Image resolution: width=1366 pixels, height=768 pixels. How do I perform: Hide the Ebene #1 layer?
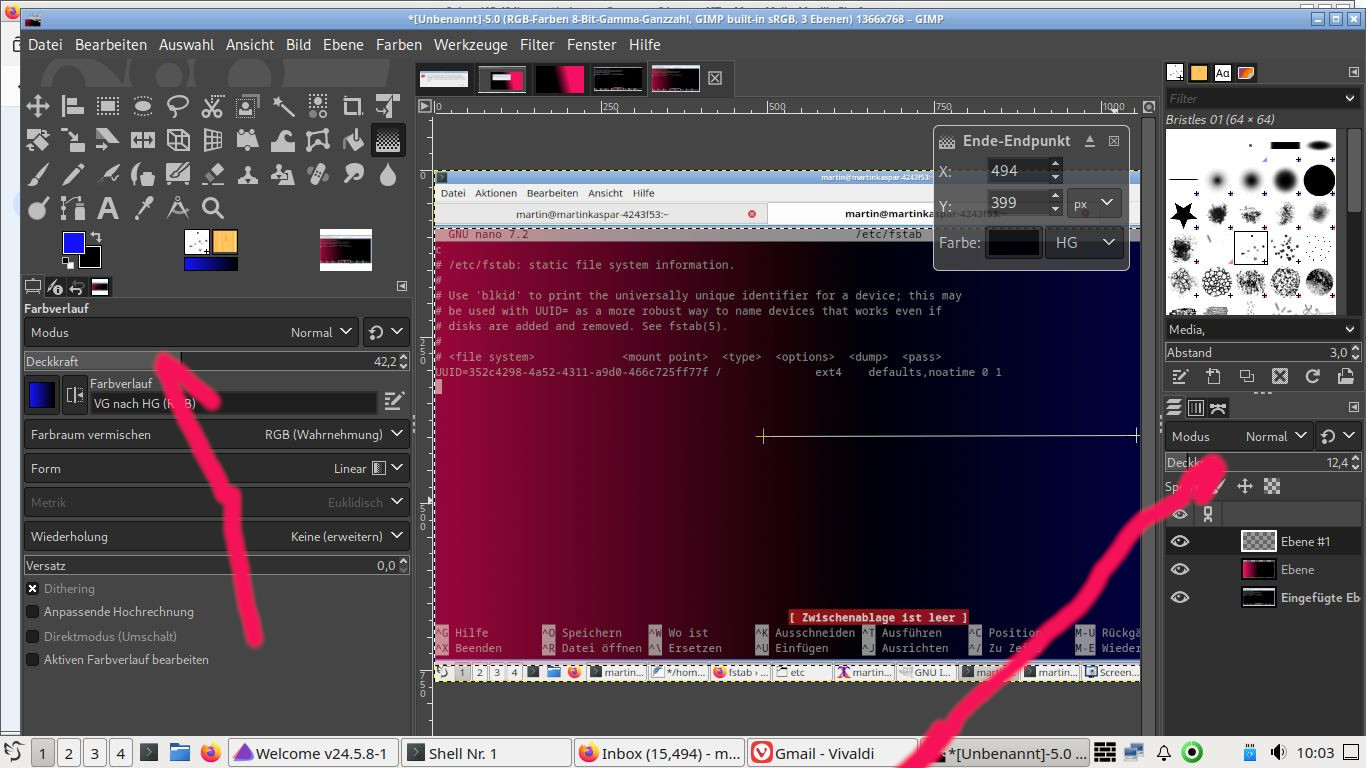tap(1180, 542)
